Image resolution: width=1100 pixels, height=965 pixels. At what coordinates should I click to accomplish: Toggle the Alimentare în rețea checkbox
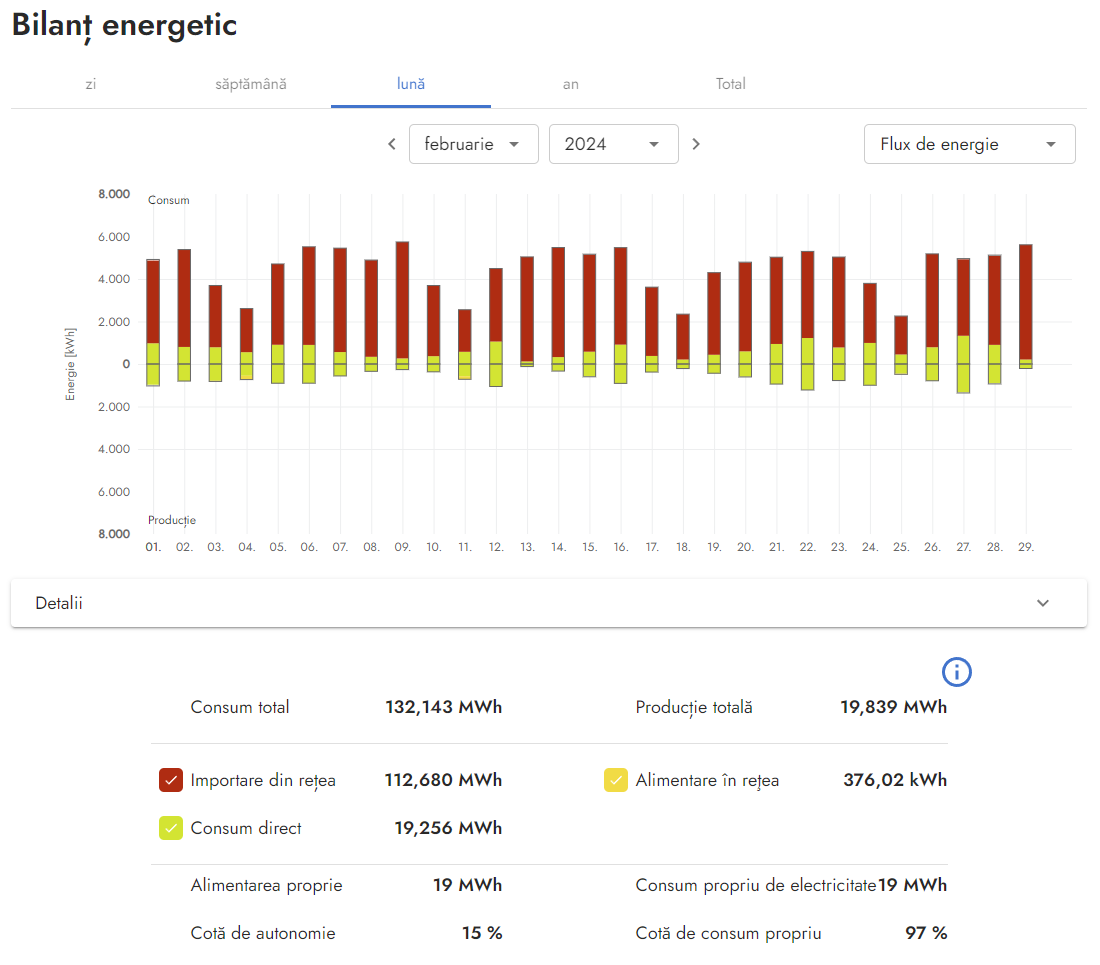tap(616, 780)
